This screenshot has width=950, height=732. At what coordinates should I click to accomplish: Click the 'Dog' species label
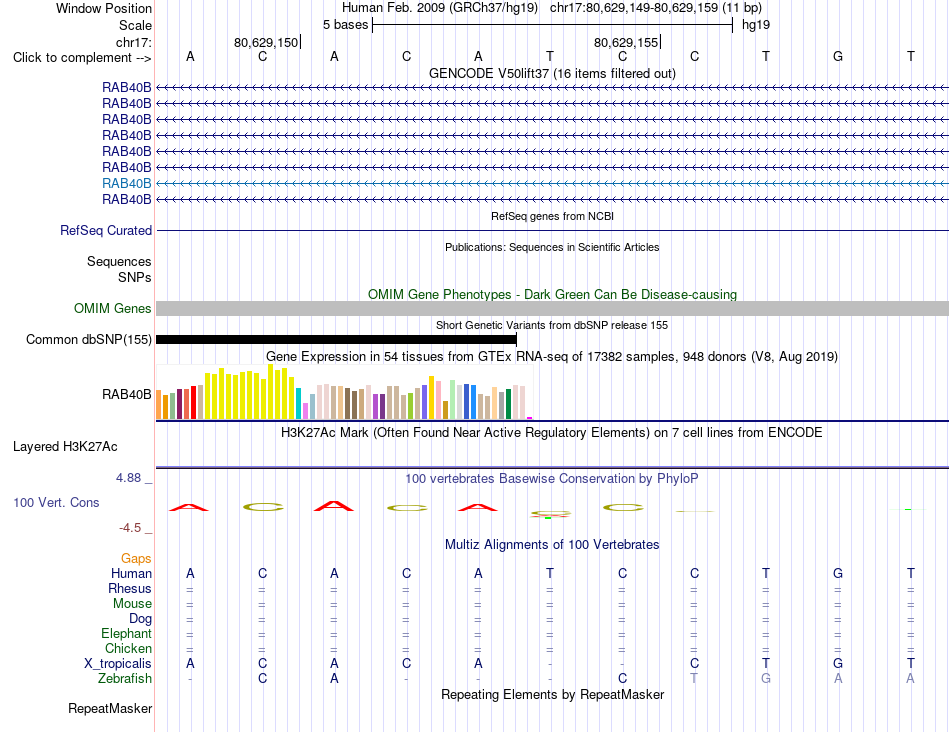[141, 619]
